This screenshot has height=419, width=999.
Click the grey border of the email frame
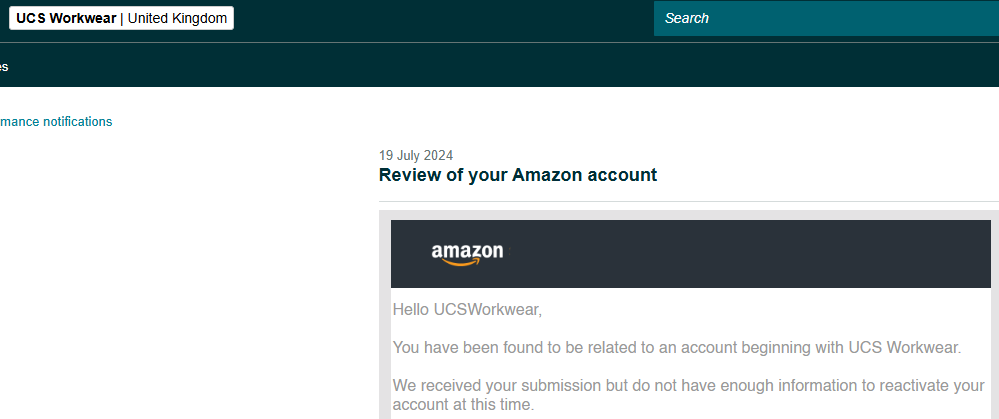point(385,318)
